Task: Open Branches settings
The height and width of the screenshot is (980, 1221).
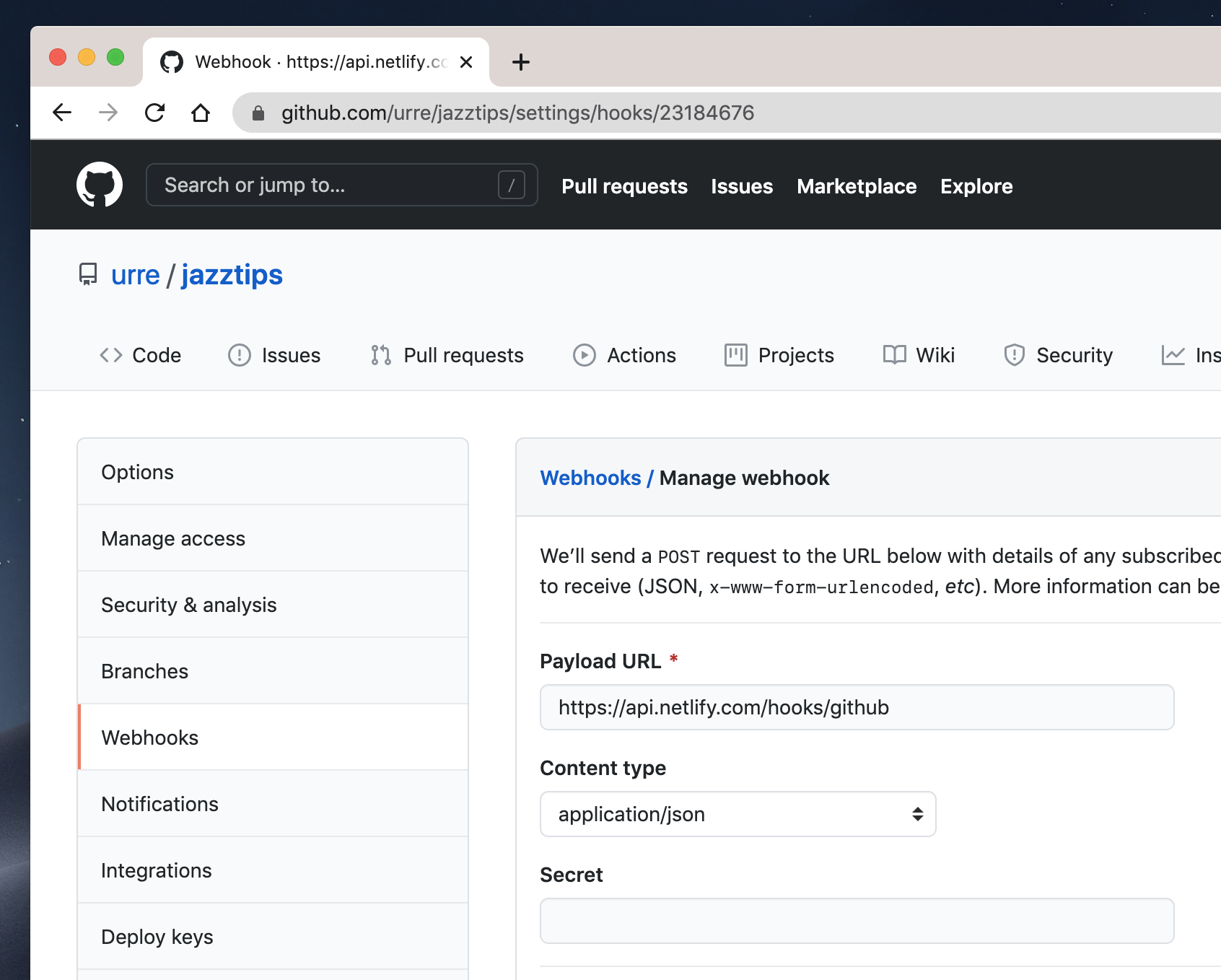Action: 273,671
